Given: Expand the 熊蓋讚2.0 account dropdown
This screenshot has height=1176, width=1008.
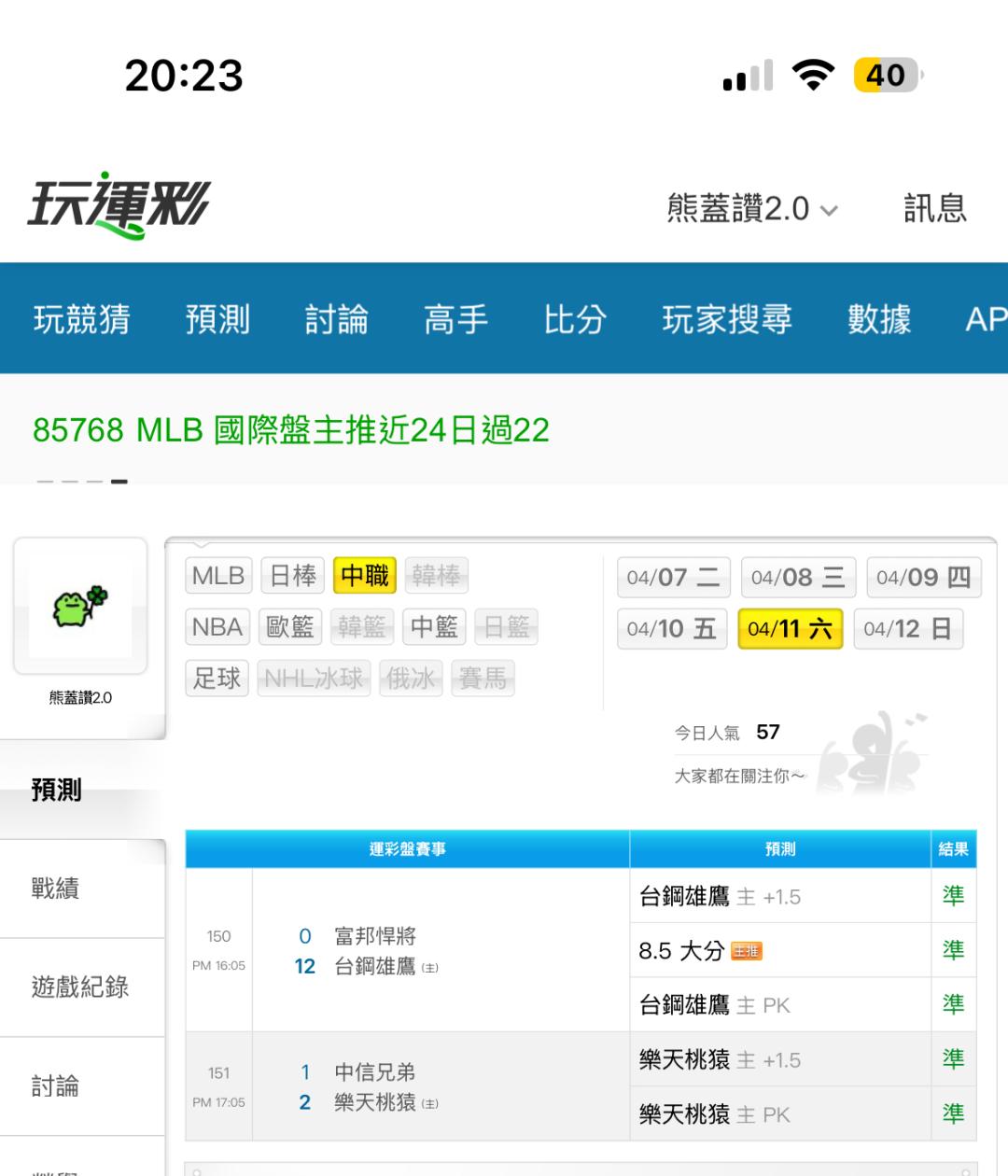Looking at the screenshot, I should point(751,209).
